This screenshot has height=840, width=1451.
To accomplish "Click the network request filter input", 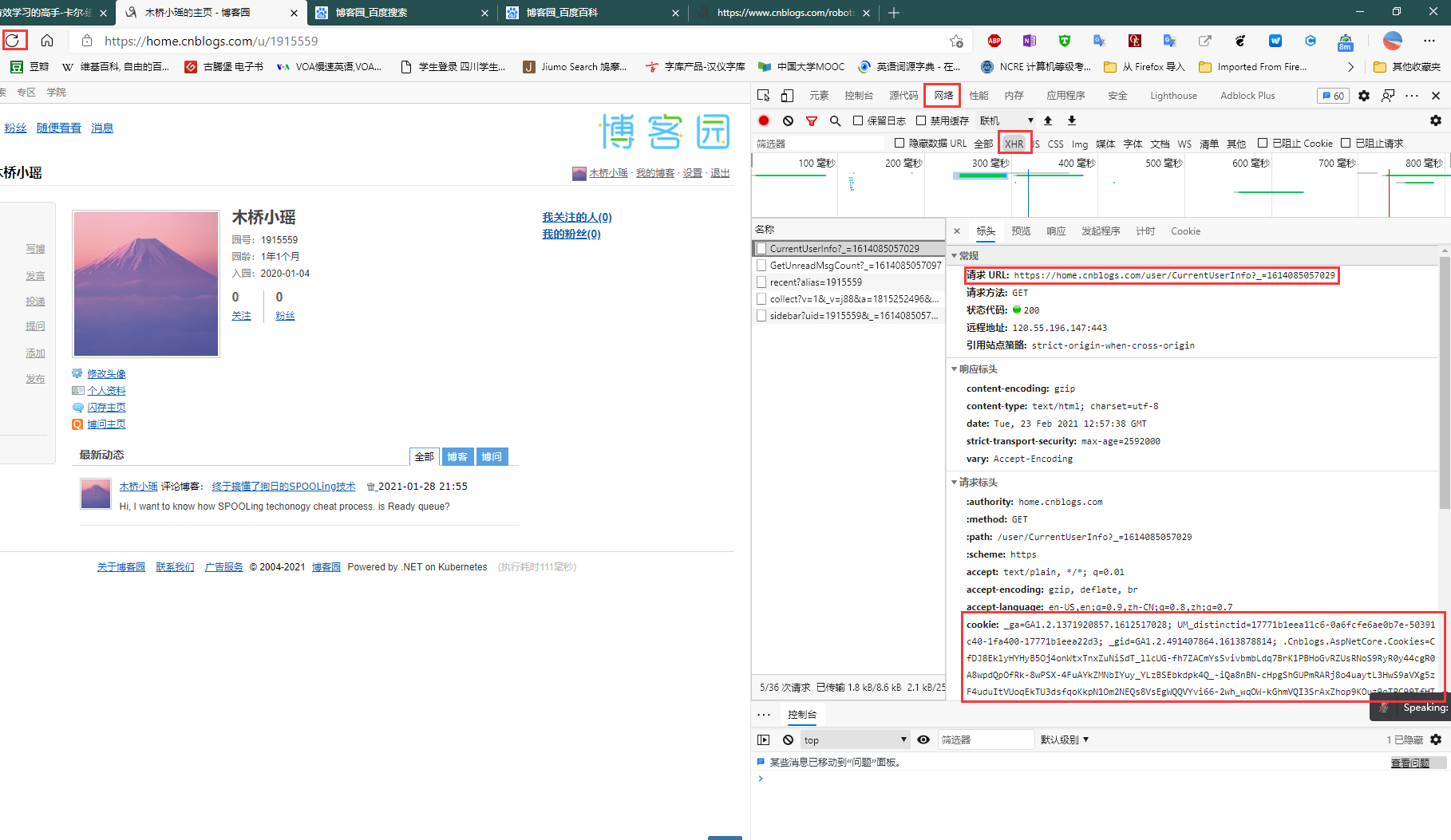I will click(x=820, y=144).
